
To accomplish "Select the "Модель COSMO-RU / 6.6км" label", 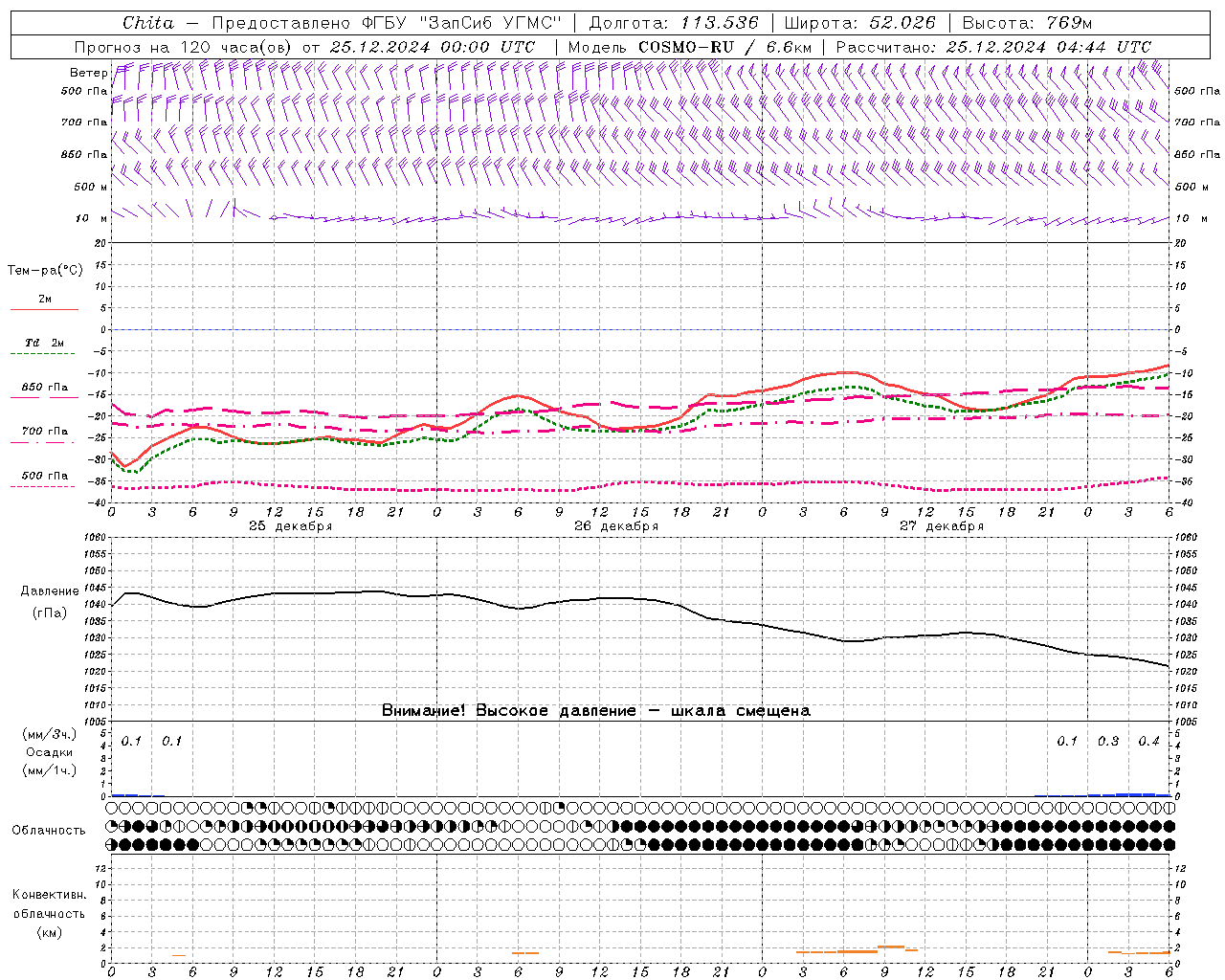I will 690,47.
